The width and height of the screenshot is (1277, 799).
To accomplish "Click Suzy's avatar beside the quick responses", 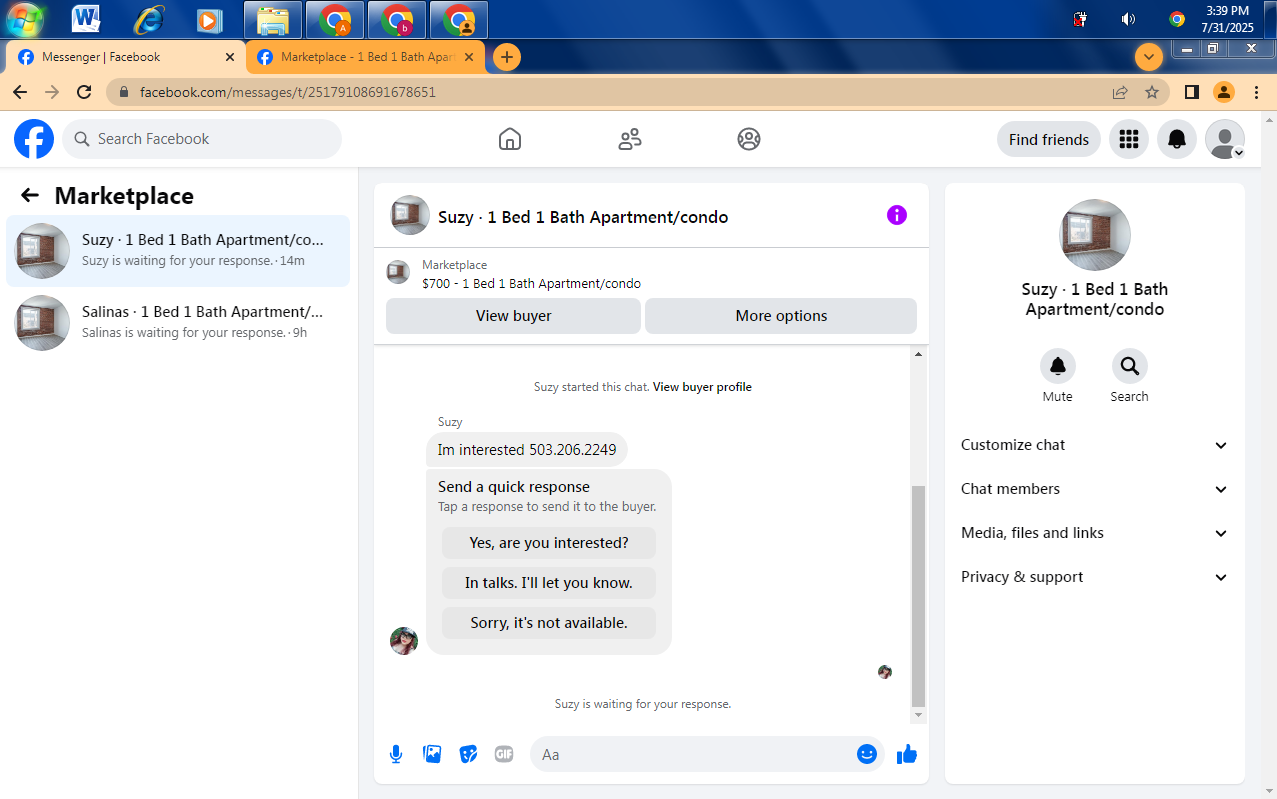I will (x=404, y=641).
